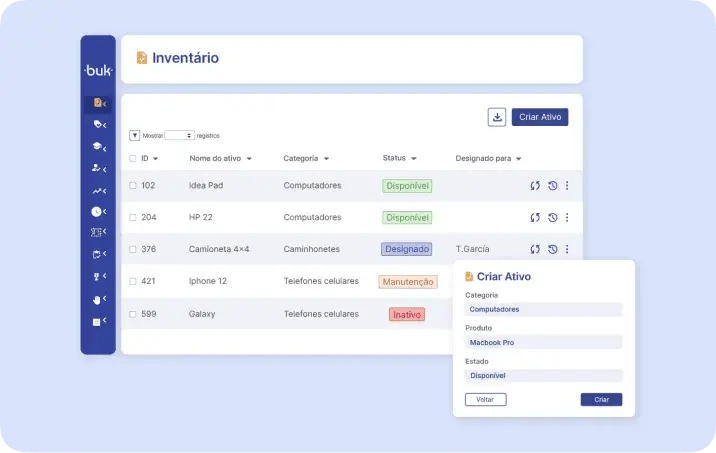Viewport: 716px width, 453px height.
Task: Click reassign arrows icon for Camioneta 4×4
Action: tap(535, 249)
